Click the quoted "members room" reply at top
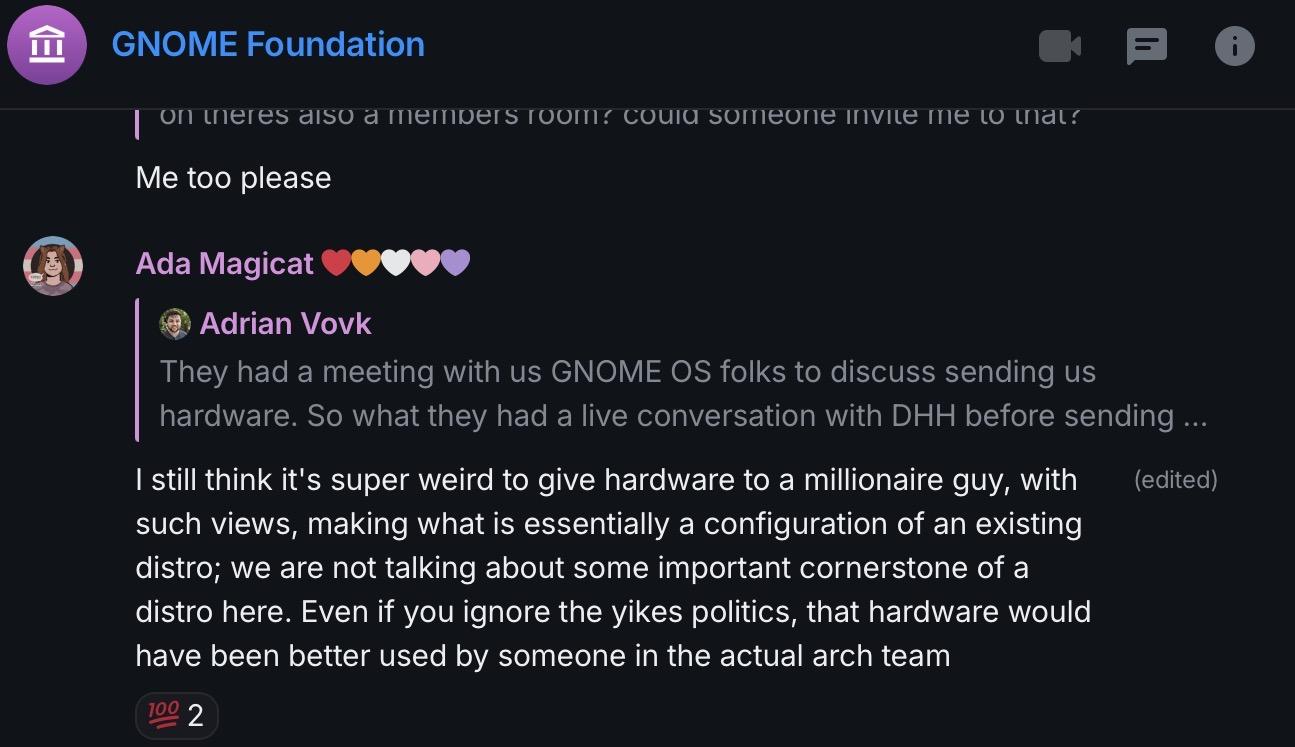1295x747 pixels. click(620, 118)
